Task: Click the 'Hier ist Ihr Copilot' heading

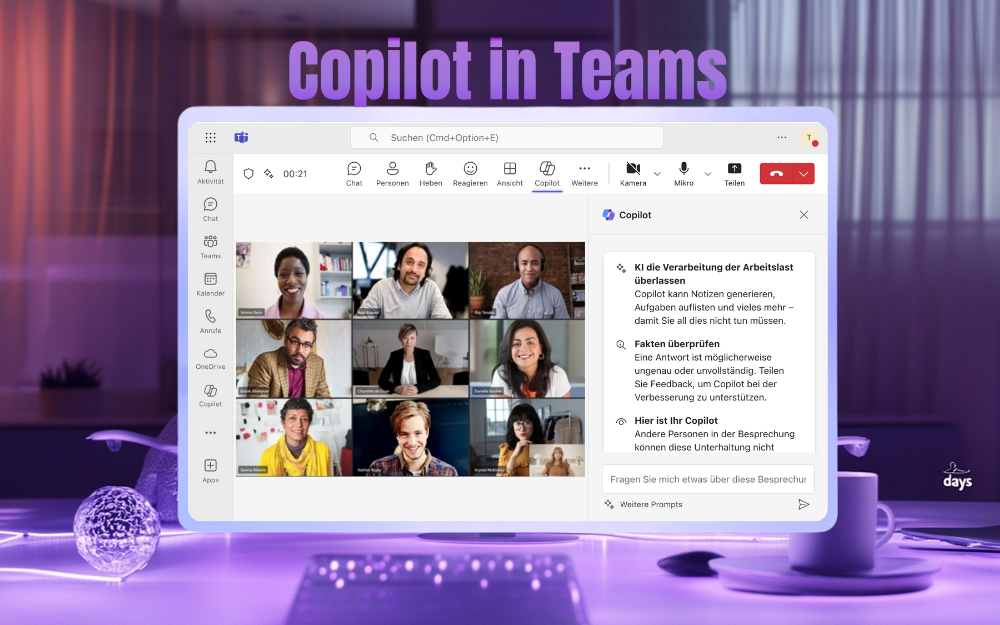Action: (676, 421)
